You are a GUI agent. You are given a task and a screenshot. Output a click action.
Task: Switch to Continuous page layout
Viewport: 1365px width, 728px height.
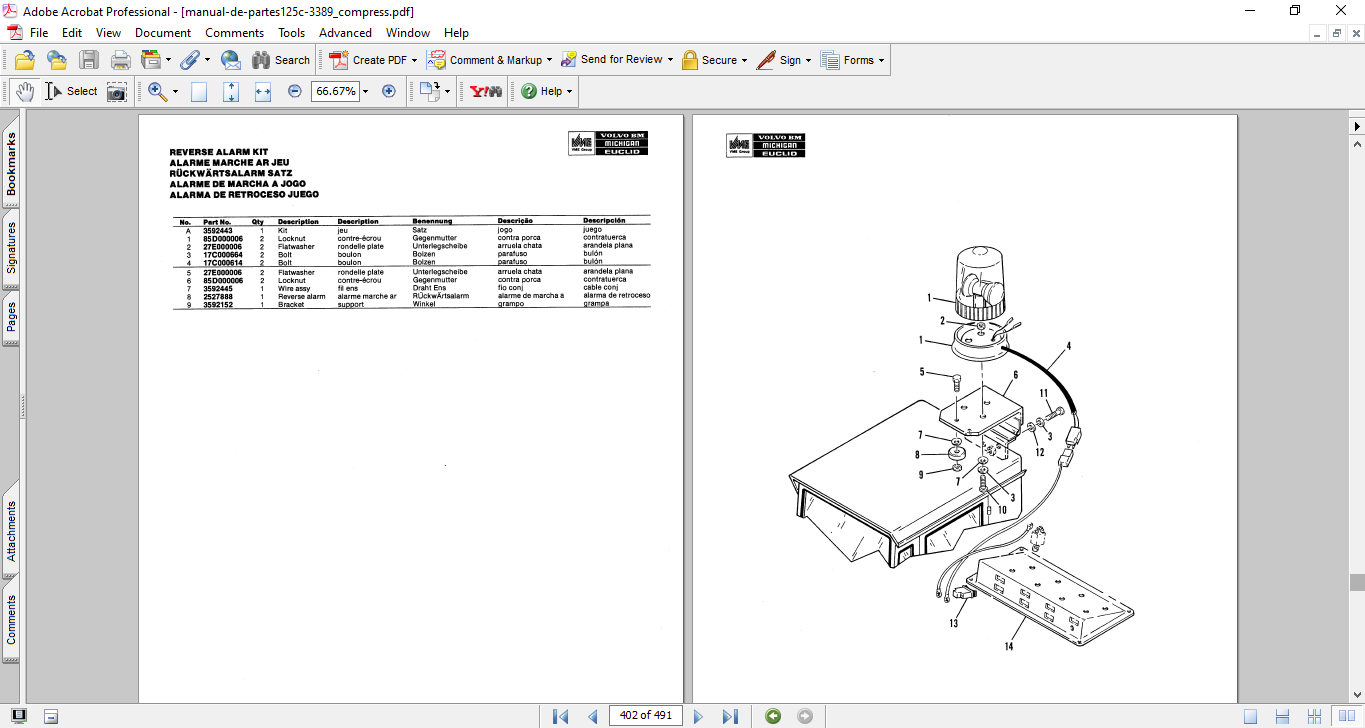(1282, 716)
